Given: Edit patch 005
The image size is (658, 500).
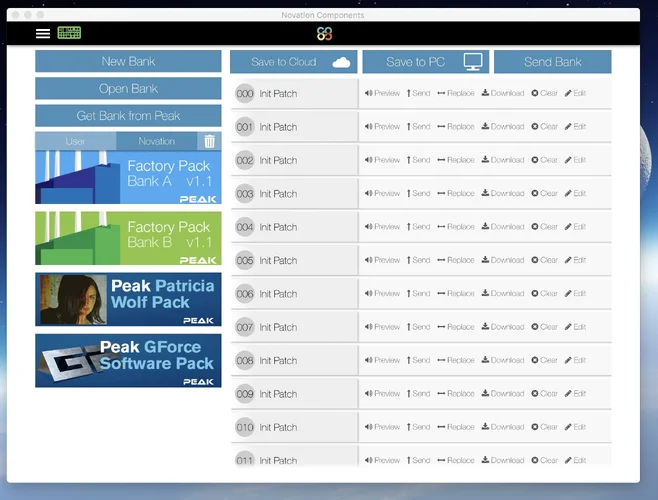Looking at the screenshot, I should coord(575,260).
